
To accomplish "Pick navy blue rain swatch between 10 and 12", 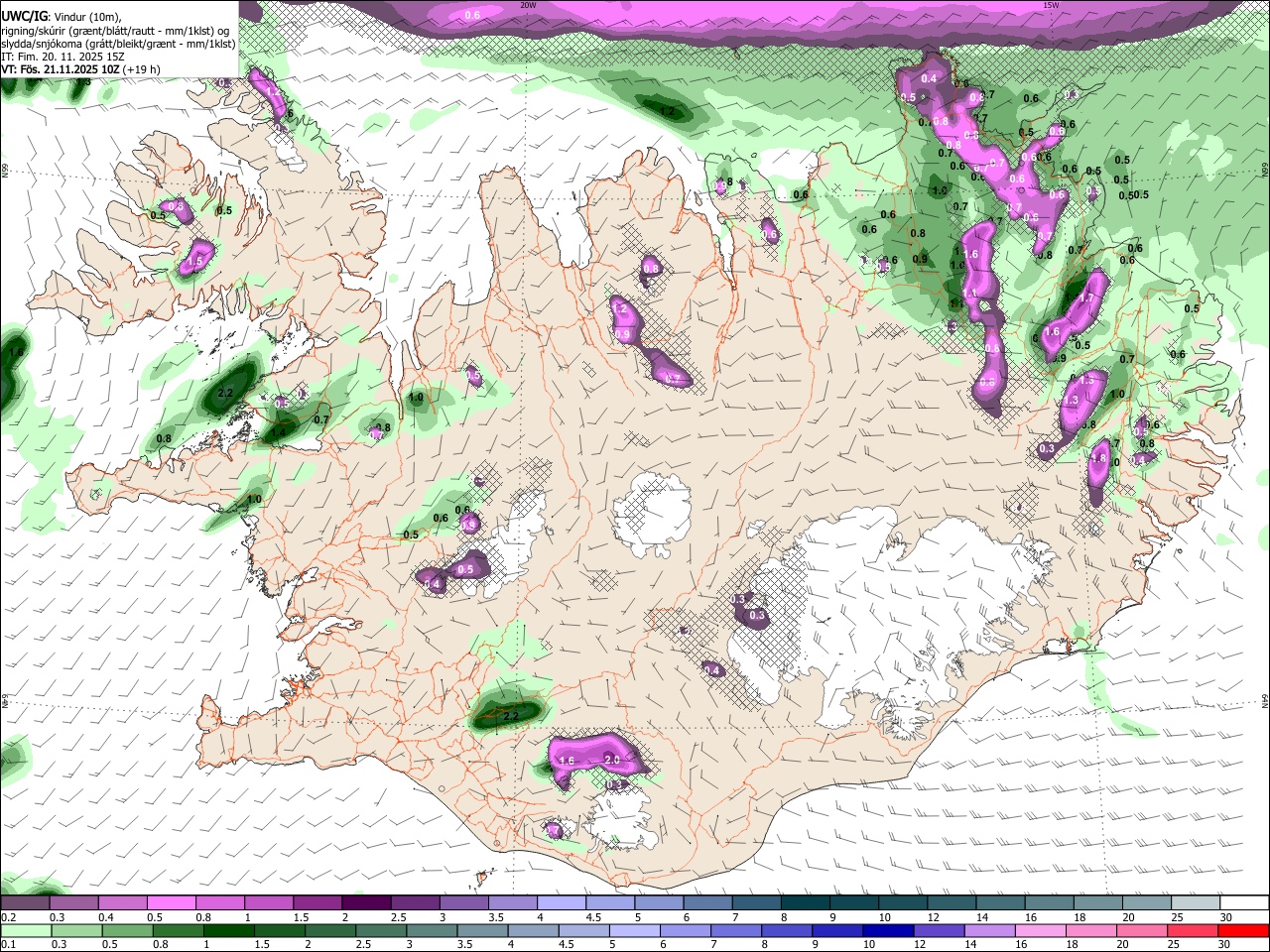I will click(x=887, y=930).
